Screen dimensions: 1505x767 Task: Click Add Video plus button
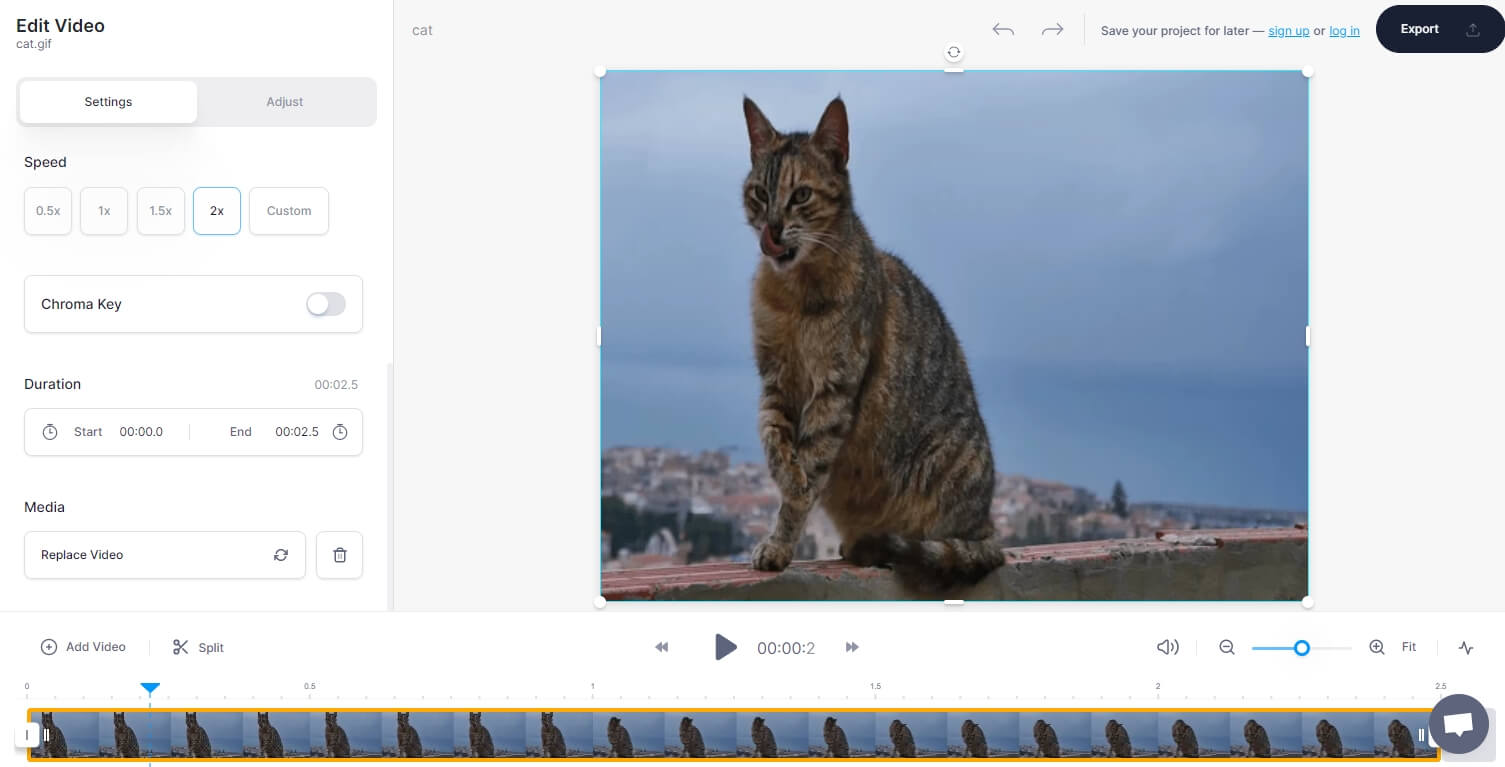click(83, 647)
